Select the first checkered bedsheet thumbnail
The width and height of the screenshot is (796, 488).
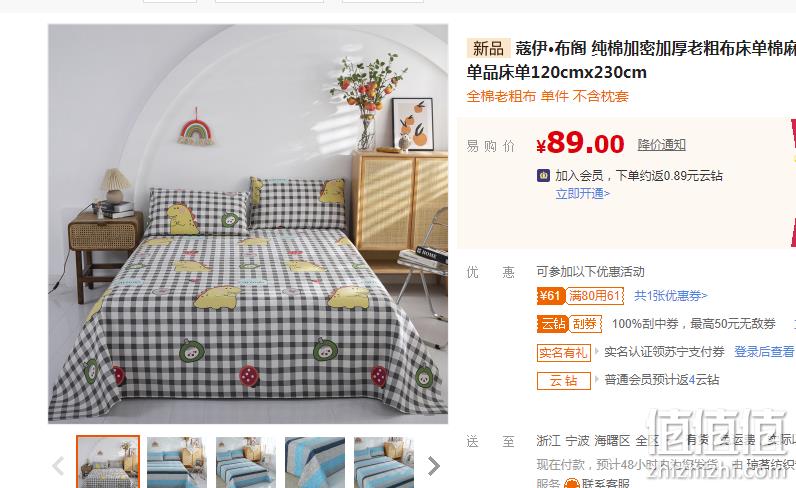click(x=108, y=462)
